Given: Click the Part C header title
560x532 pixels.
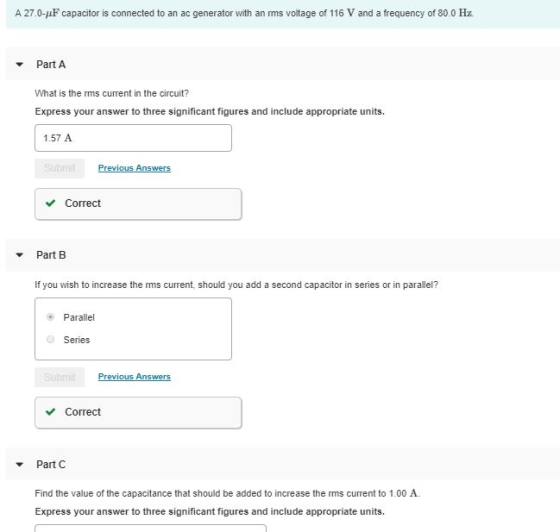Looking at the screenshot, I should (x=51, y=465).
